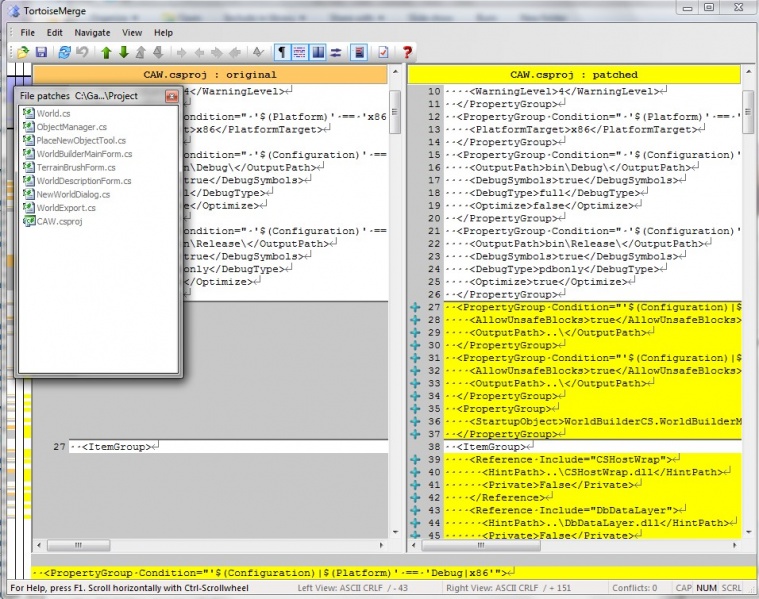Click line 16 OutputPath bin\Debug in patched pane

(x=593, y=168)
